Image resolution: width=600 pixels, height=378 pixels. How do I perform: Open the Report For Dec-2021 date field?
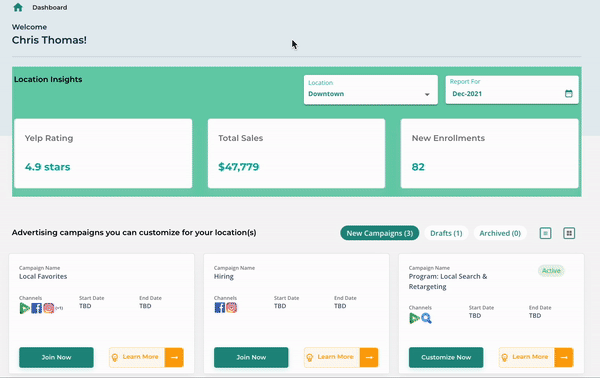[x=512, y=90]
